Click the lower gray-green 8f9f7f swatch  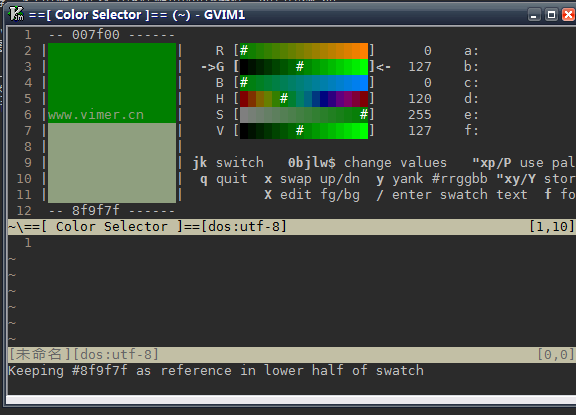coord(112,163)
